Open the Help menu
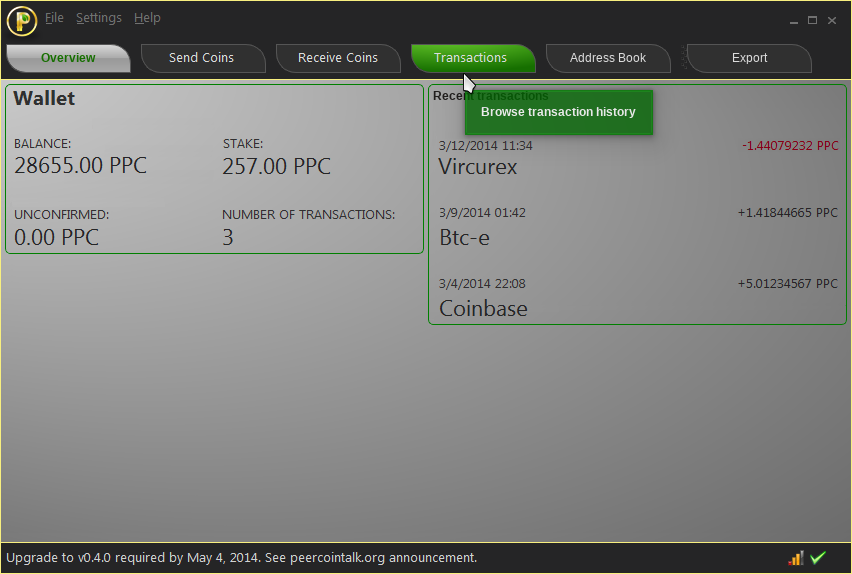The image size is (852, 574). coord(147,18)
